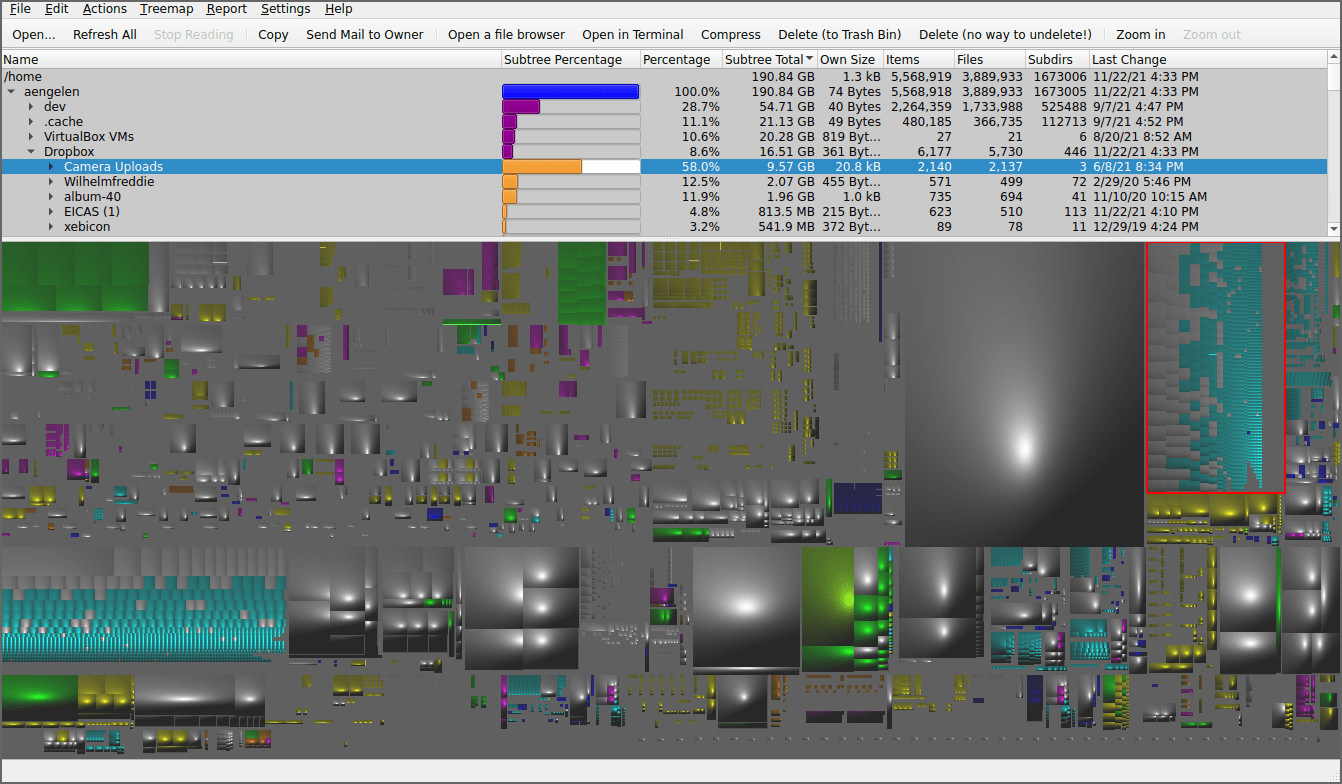Click Send Mail to Owner button
The width and height of the screenshot is (1342, 784).
(x=364, y=34)
